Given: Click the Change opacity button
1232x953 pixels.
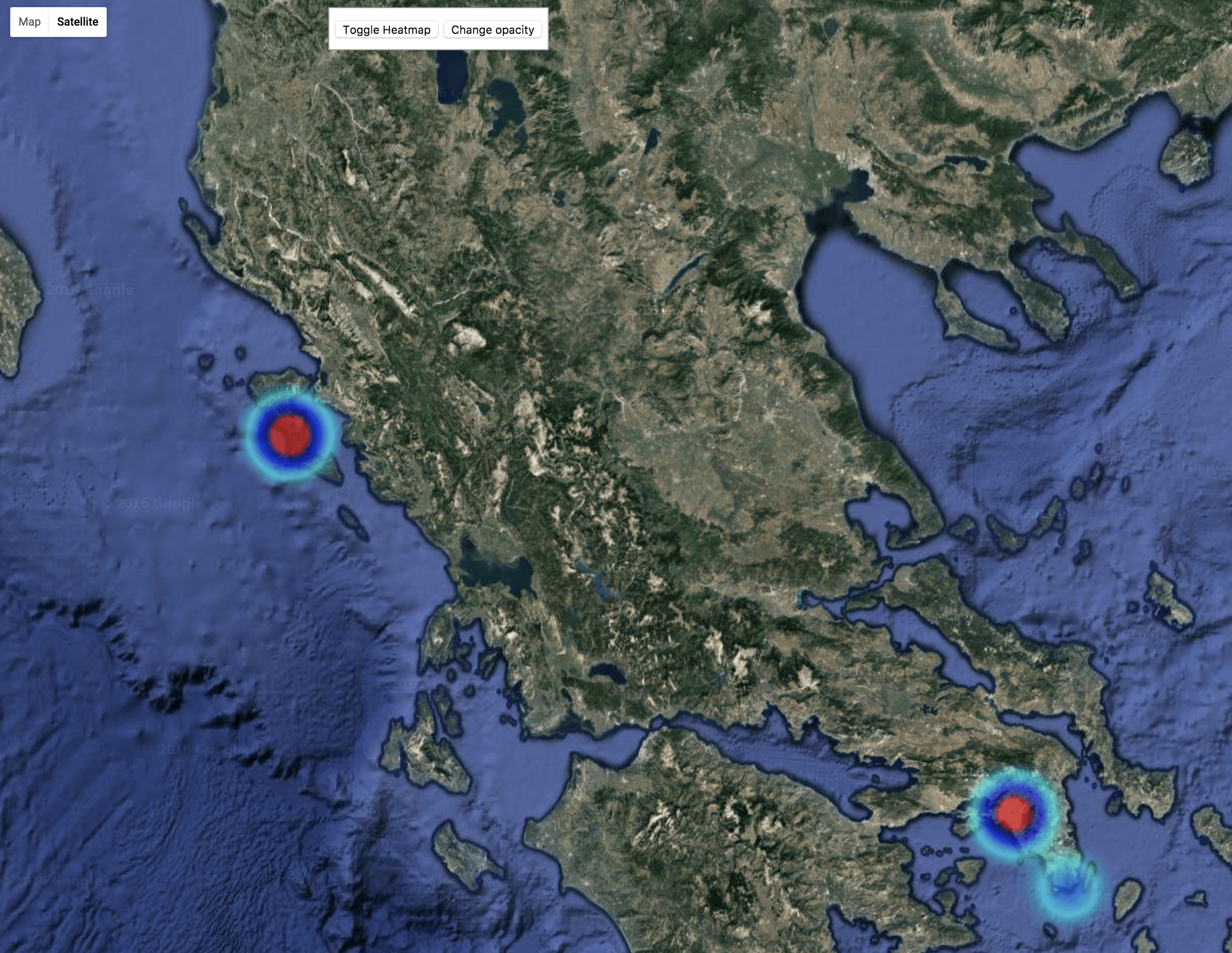Looking at the screenshot, I should (x=492, y=30).
